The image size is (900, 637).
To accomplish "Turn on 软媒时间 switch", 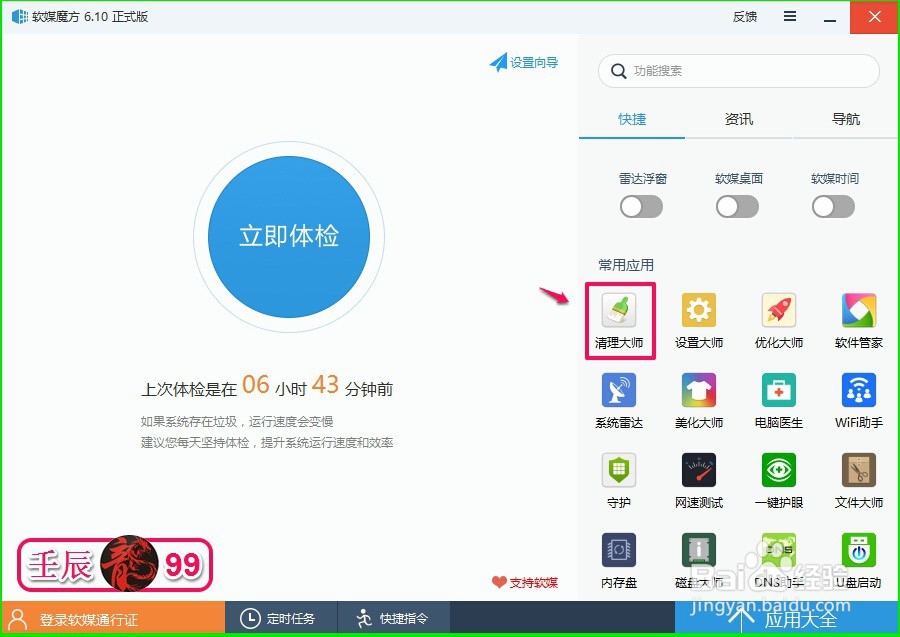I will point(833,207).
